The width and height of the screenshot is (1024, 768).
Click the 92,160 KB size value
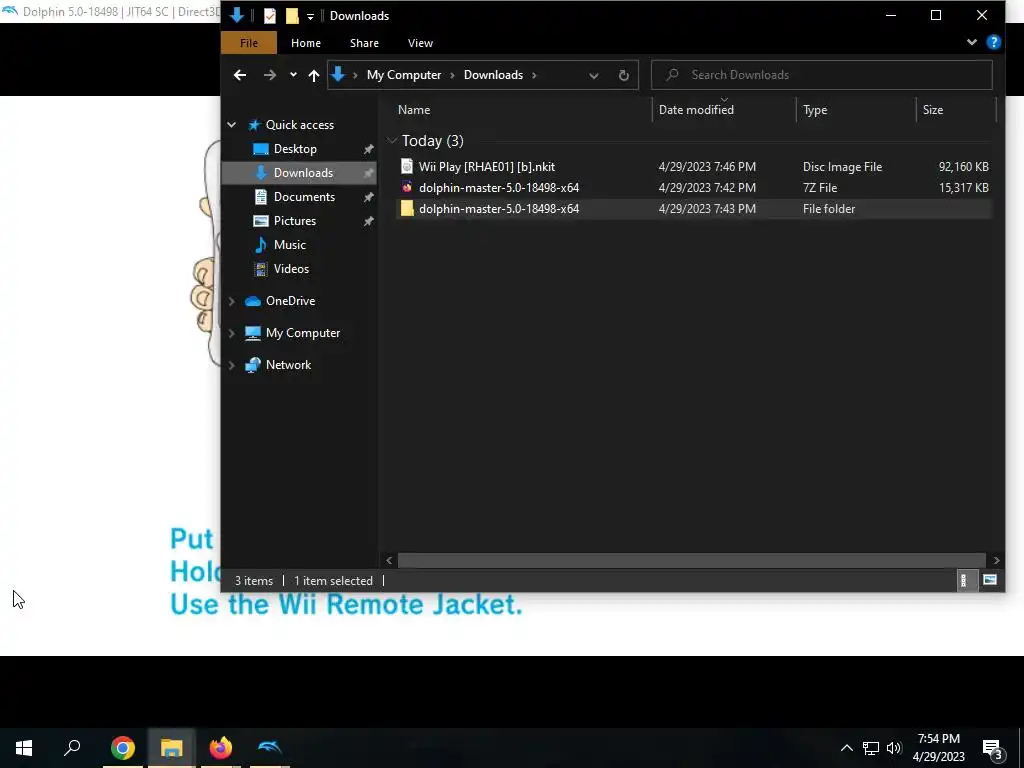point(963,167)
